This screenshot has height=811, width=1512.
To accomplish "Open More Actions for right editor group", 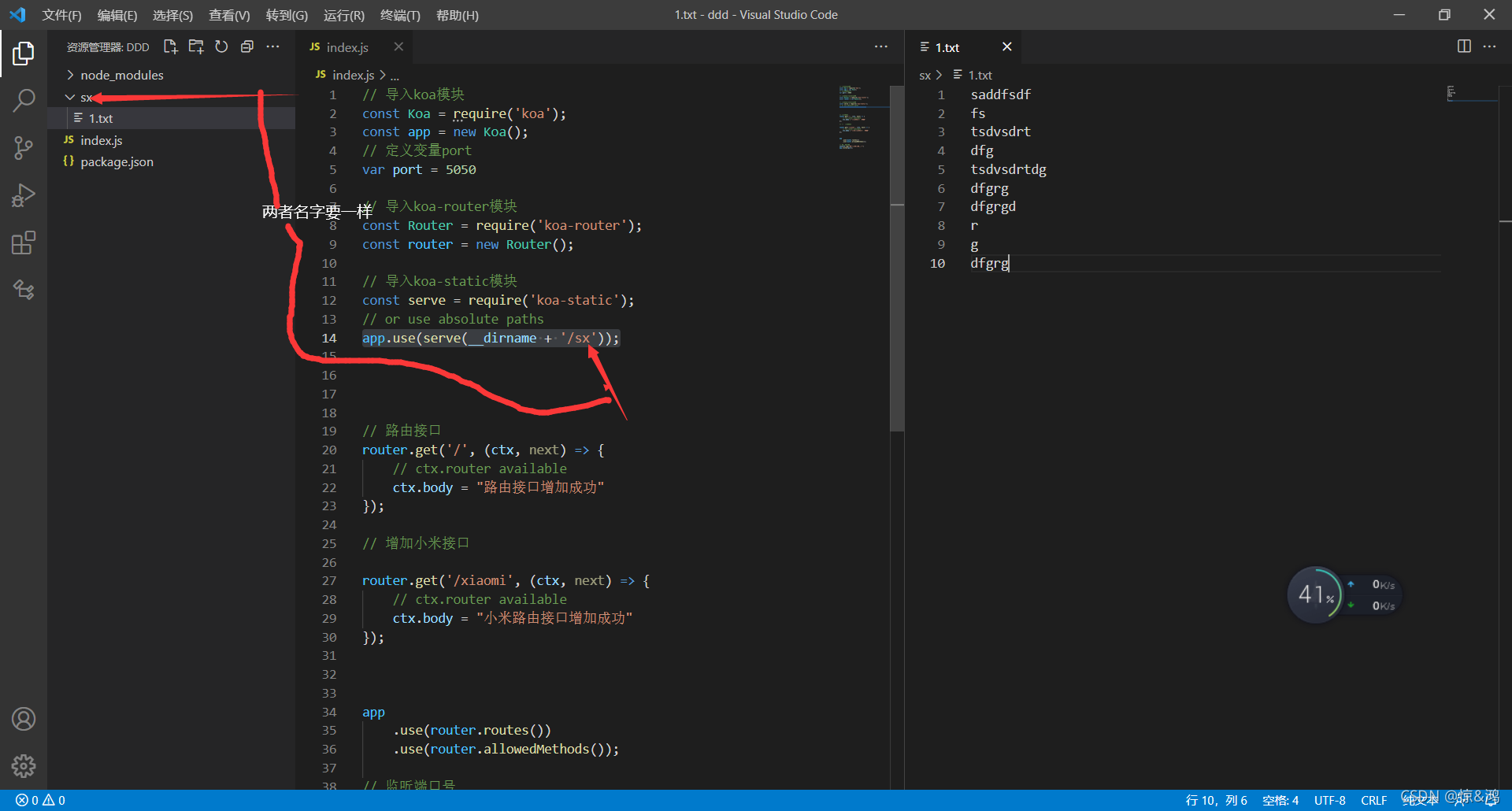I will pos(1489,46).
